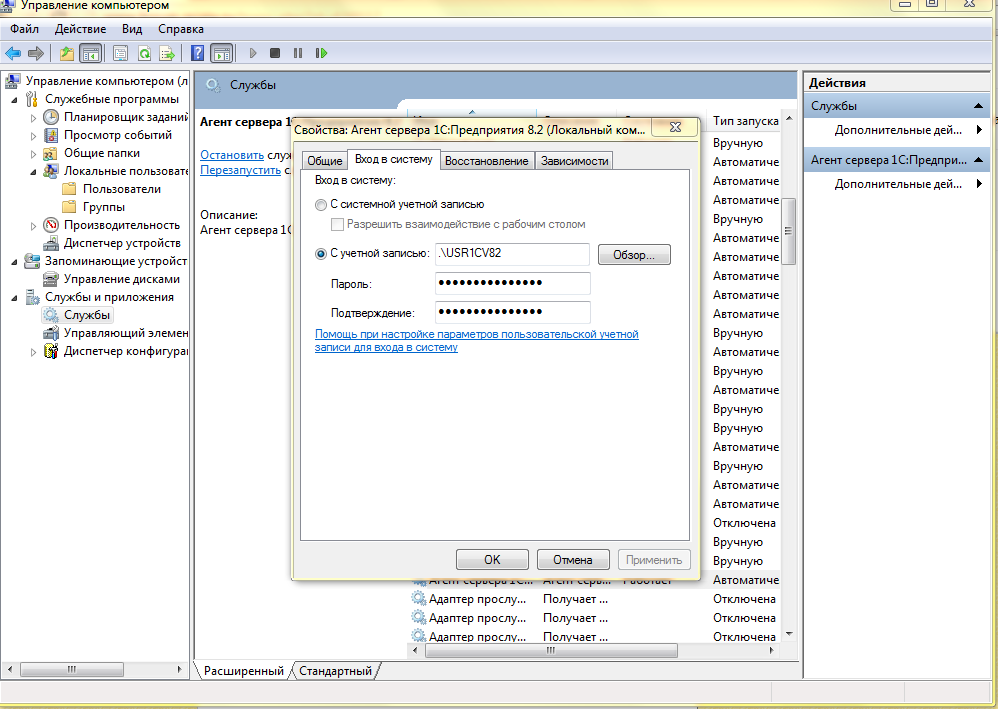The image size is (998, 709).
Task: Switch to the Расширенный view tab
Action: pos(244,671)
